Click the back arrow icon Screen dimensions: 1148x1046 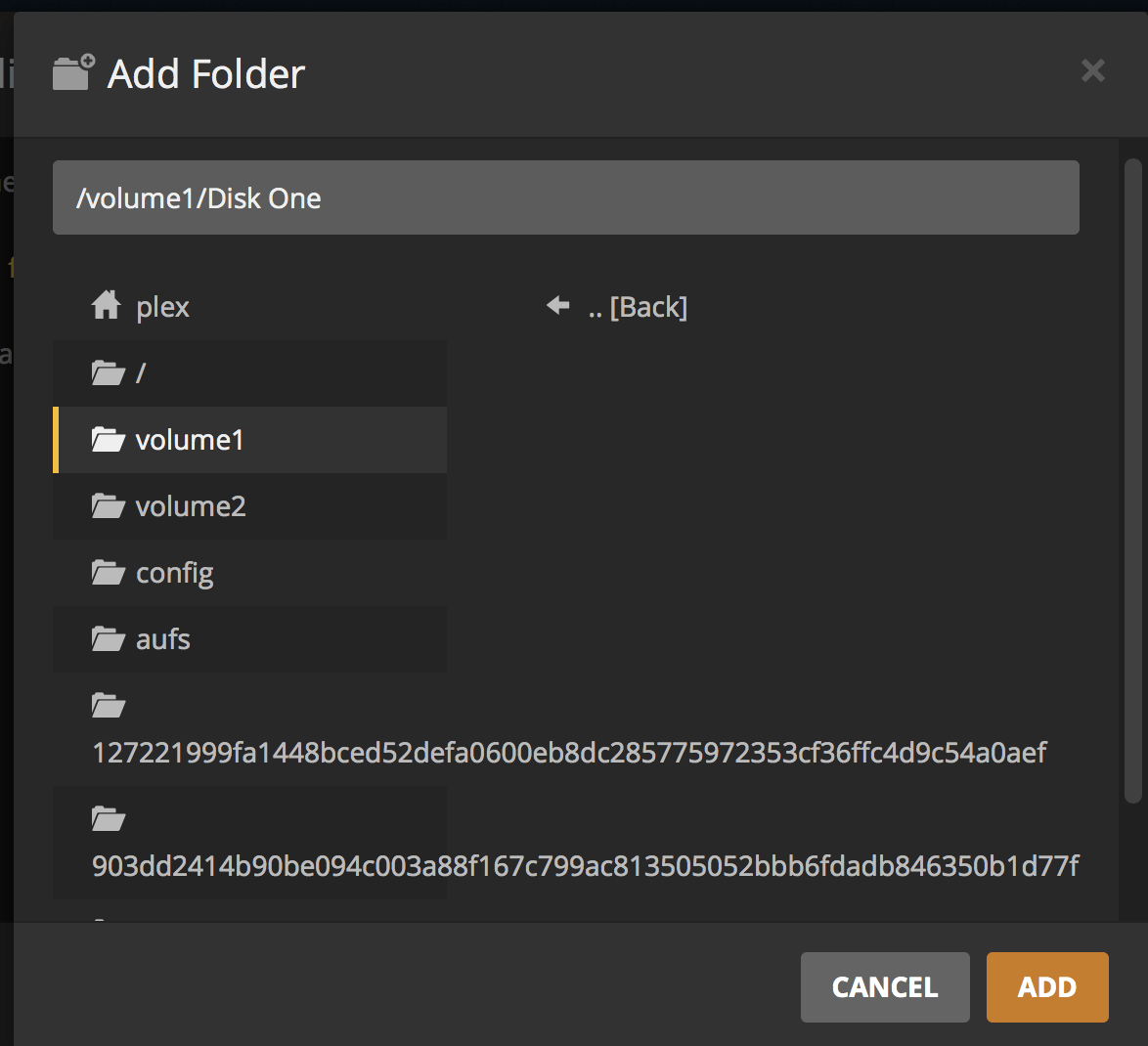pyautogui.click(x=558, y=306)
